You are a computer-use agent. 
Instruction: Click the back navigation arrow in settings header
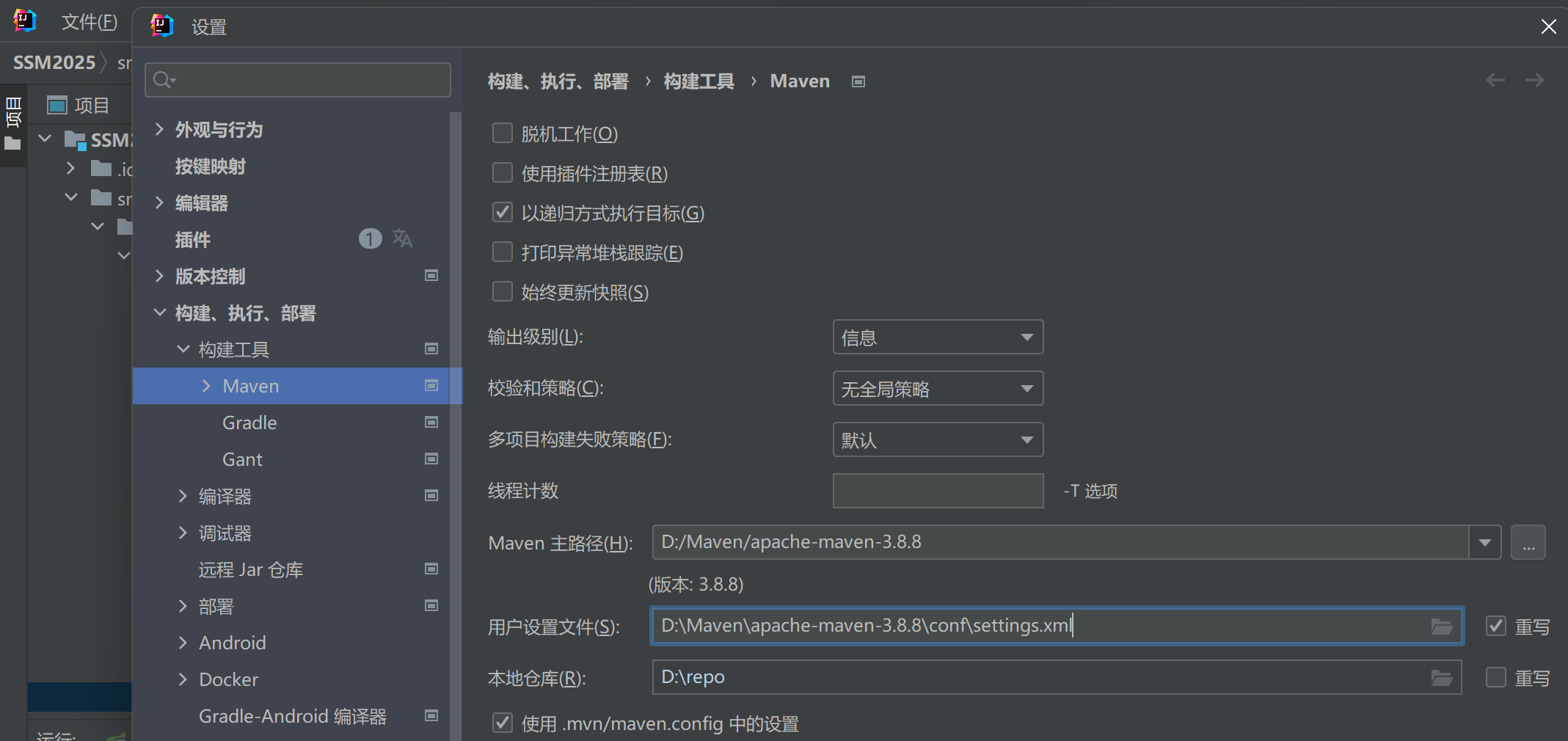pyautogui.click(x=1495, y=80)
